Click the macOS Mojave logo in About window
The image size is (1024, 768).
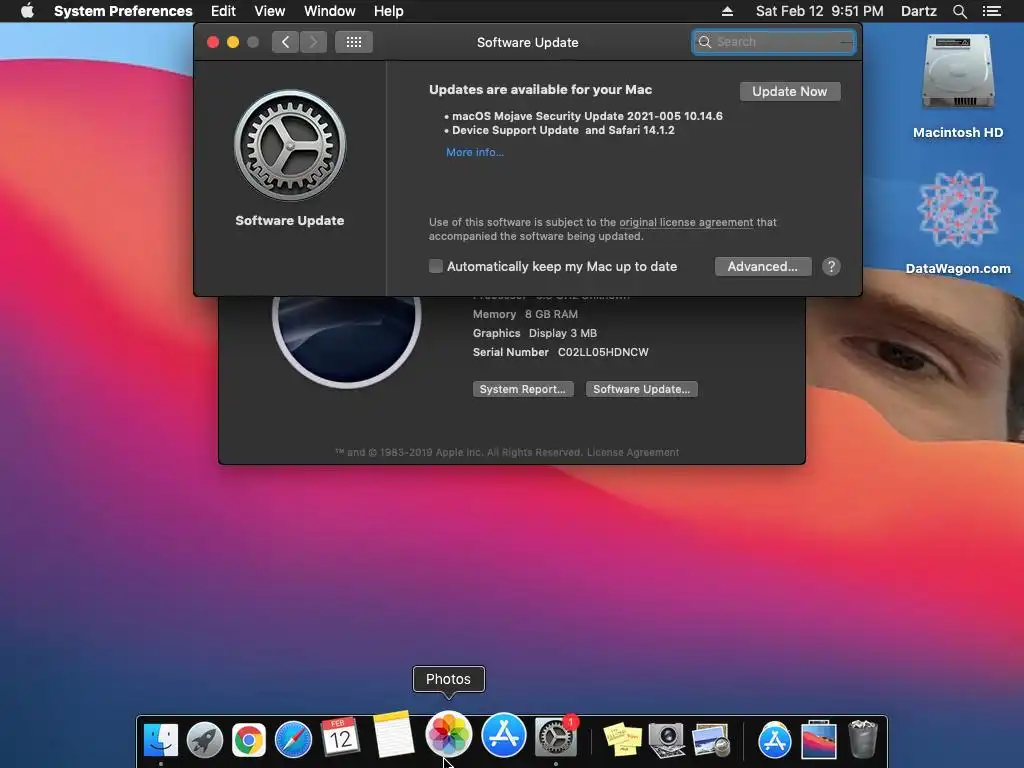(346, 340)
